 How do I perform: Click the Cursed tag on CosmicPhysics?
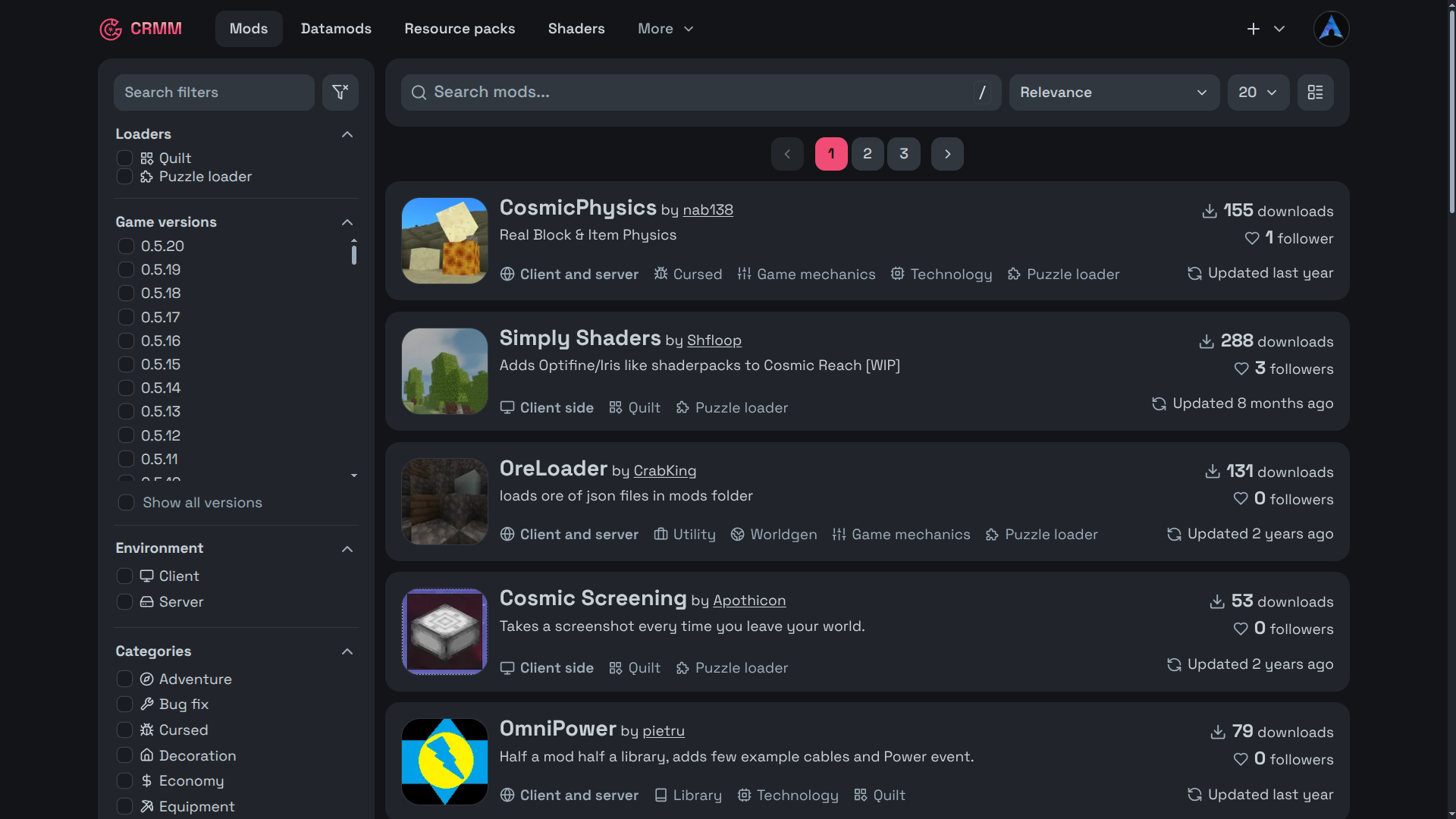(688, 275)
